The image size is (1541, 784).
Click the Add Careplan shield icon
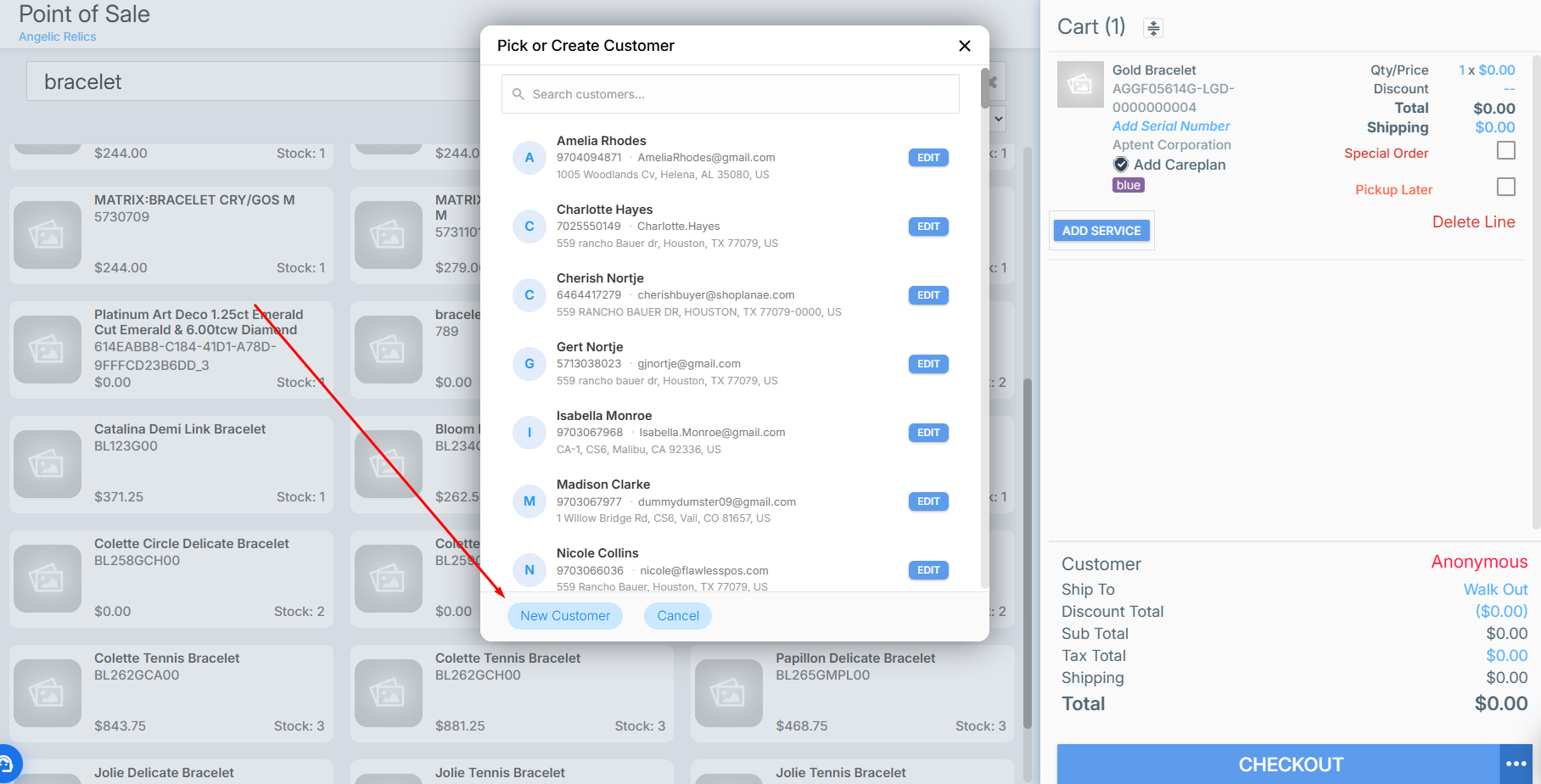(1121, 165)
